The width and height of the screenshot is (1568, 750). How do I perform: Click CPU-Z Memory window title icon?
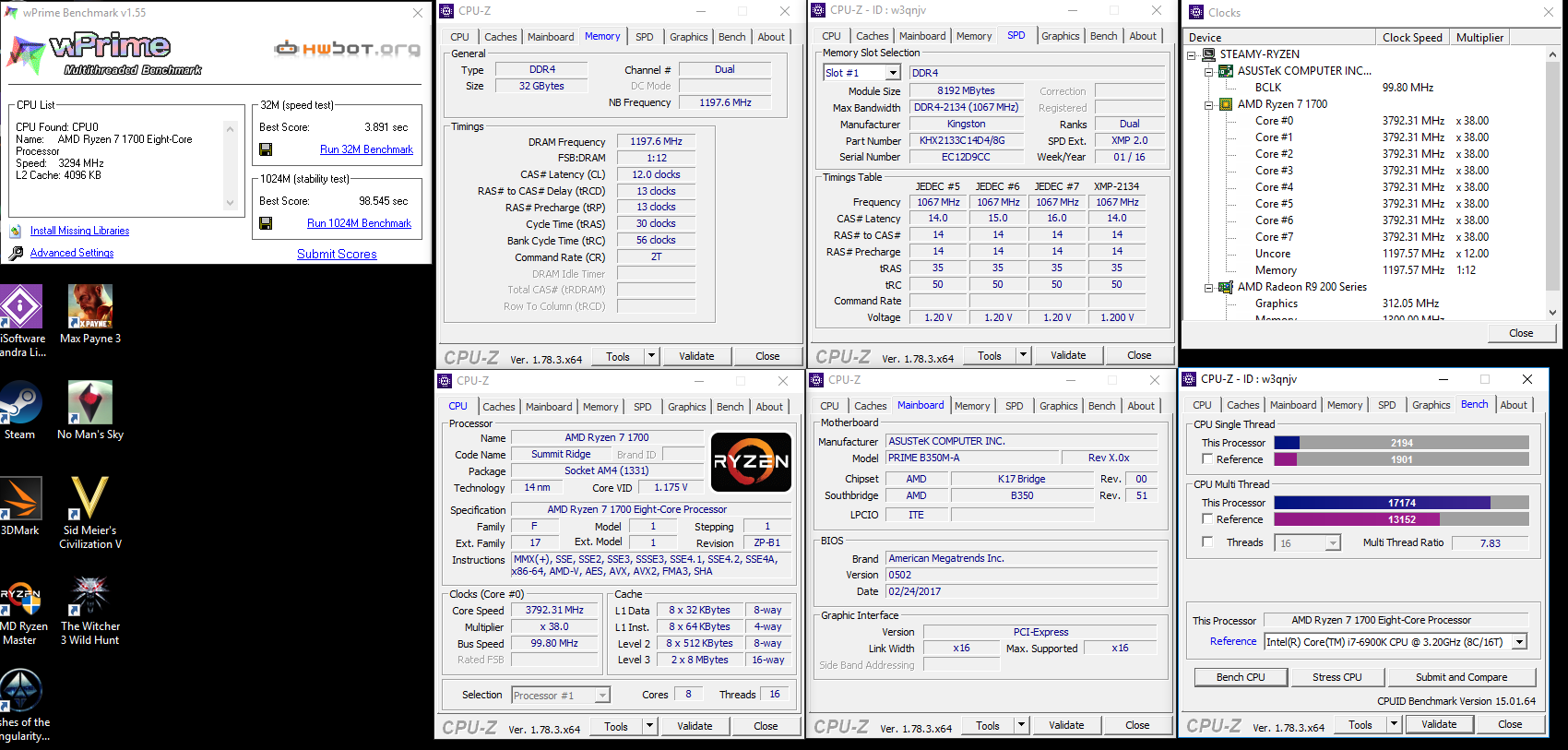446,11
